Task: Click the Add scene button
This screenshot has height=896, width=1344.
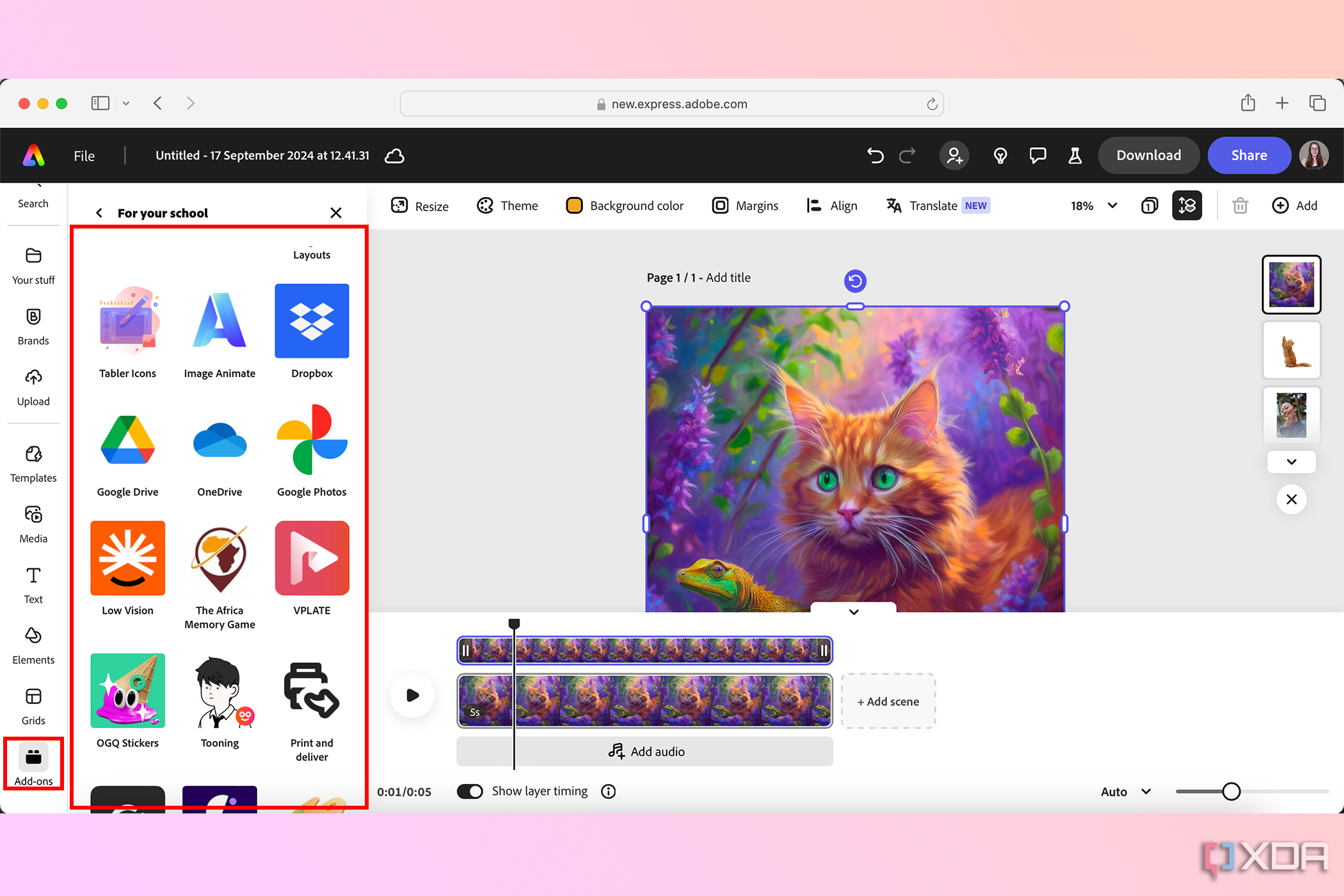Action: pyautogui.click(x=888, y=701)
